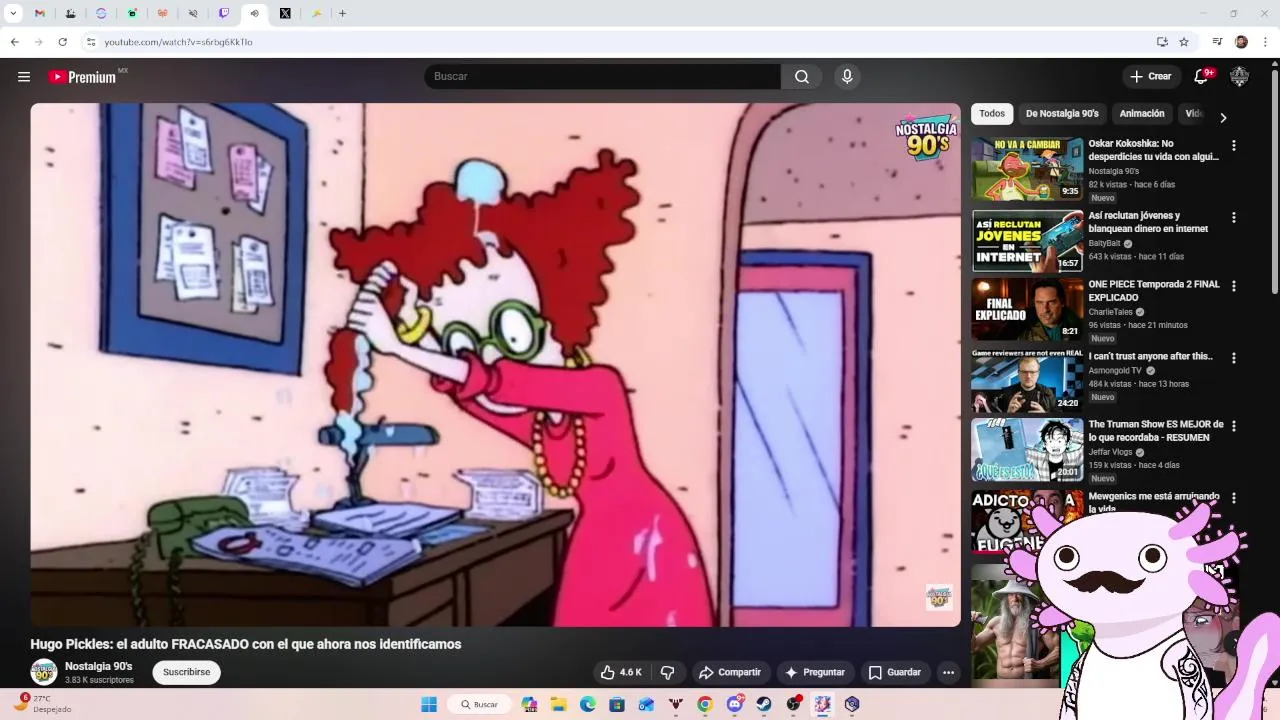Open the Asmongold TV video thumbnail

1027,381
